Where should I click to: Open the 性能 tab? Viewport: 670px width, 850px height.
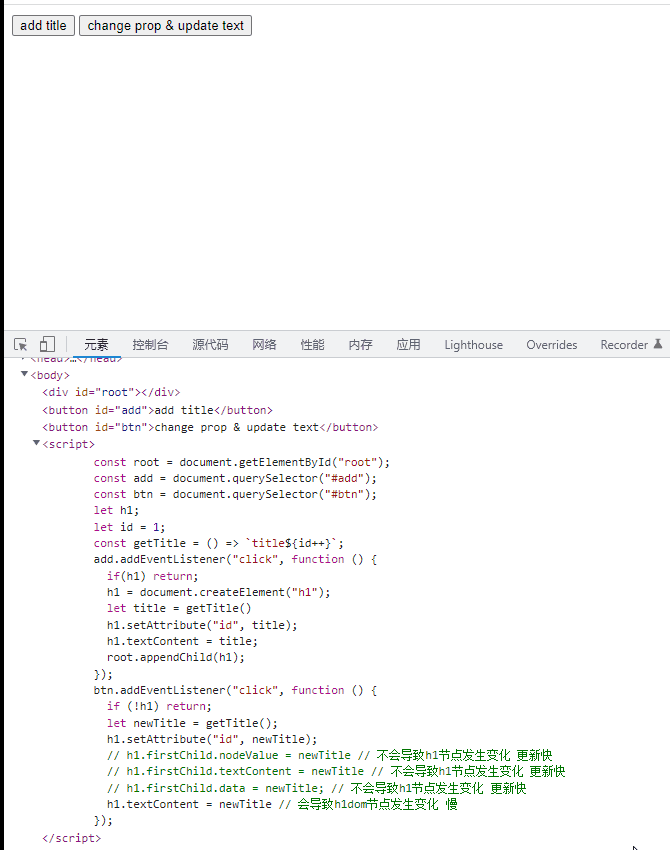click(312, 345)
